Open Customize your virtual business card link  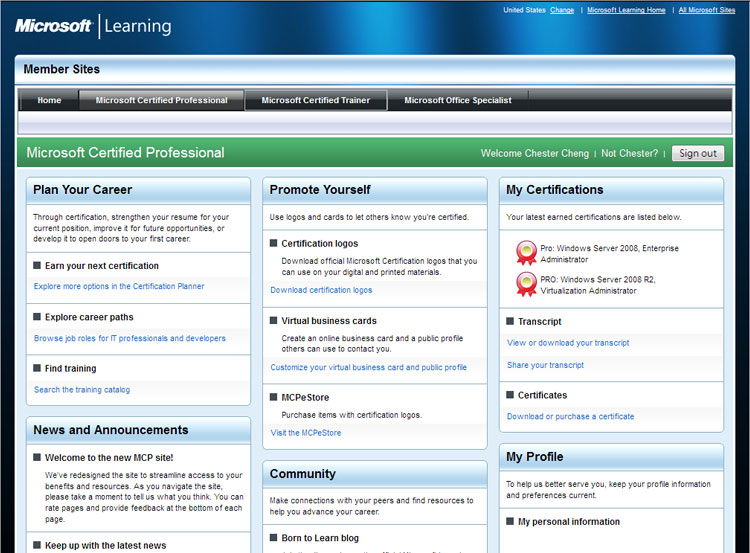[x=368, y=367]
